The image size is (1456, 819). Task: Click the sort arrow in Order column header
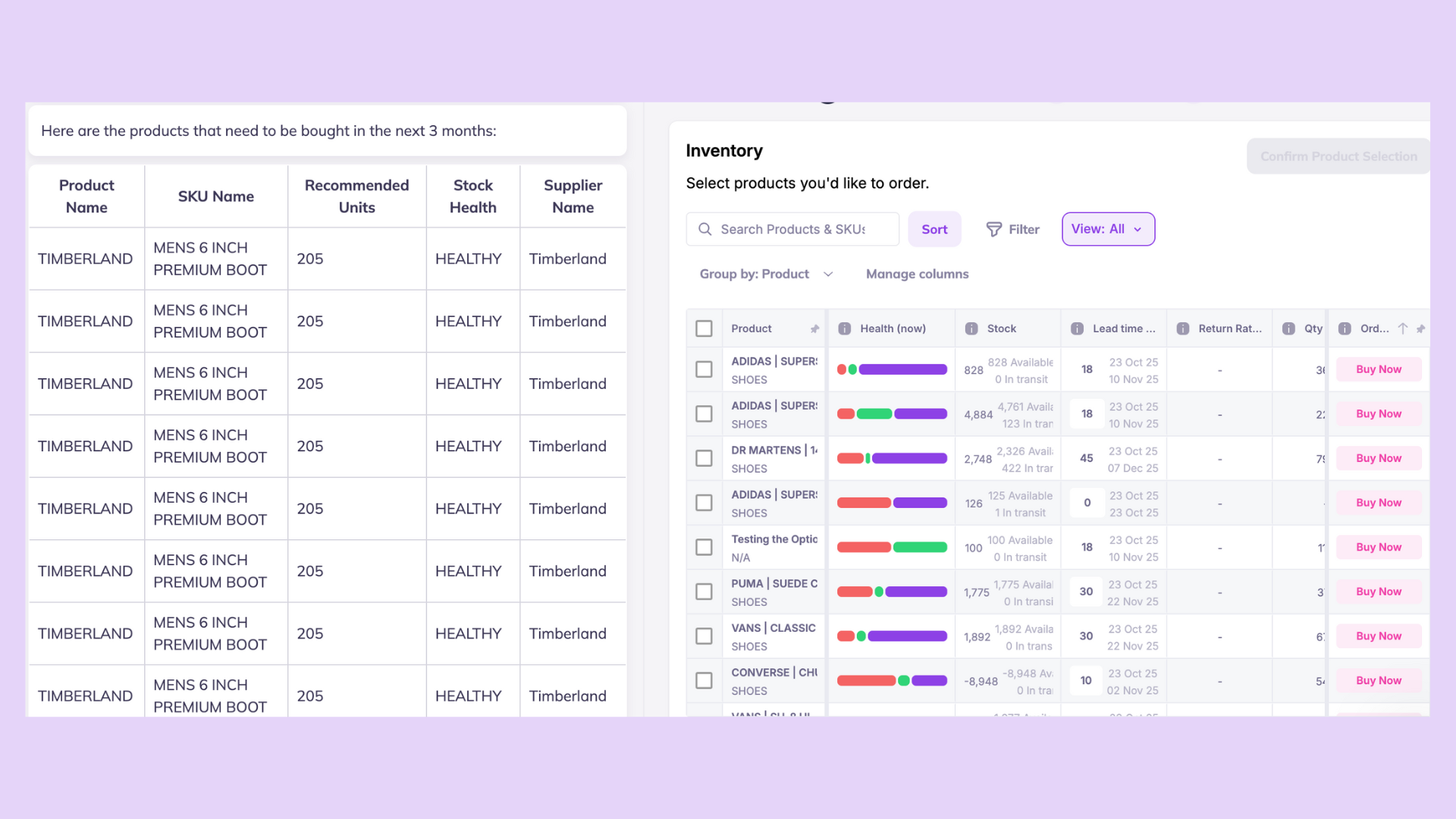[x=1403, y=328]
